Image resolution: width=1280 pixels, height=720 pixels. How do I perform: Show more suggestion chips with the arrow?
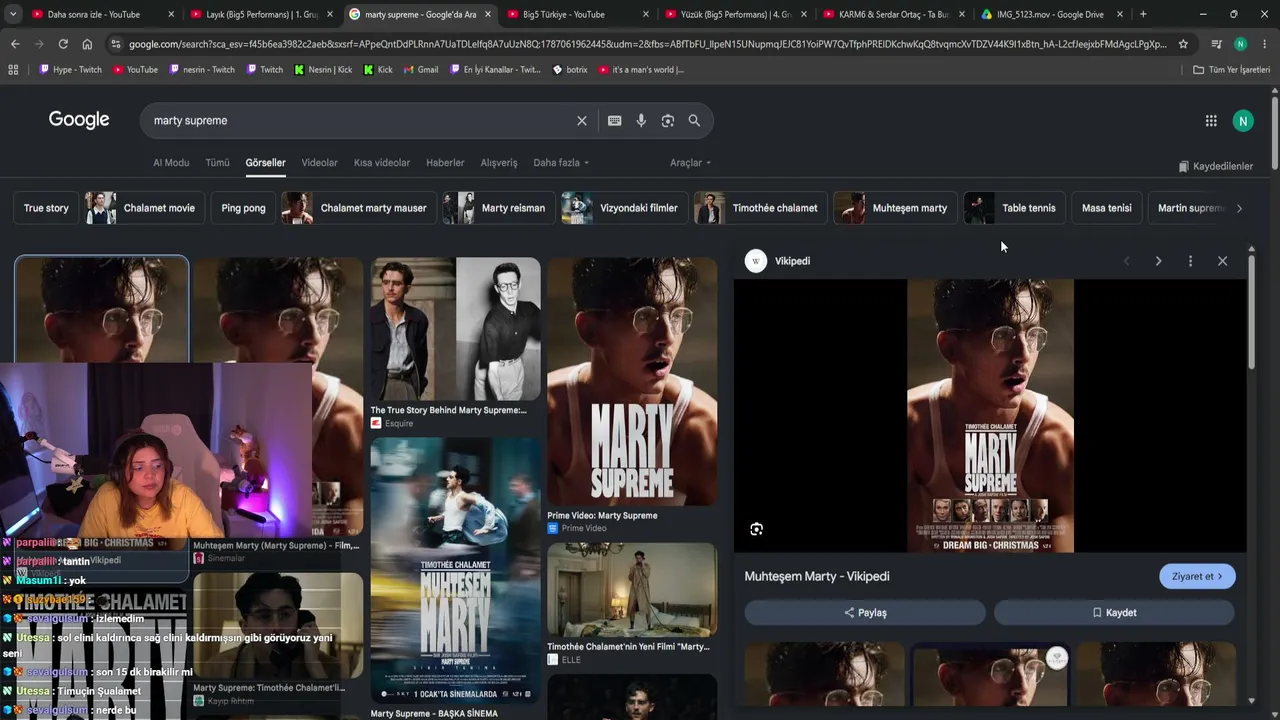click(x=1239, y=208)
